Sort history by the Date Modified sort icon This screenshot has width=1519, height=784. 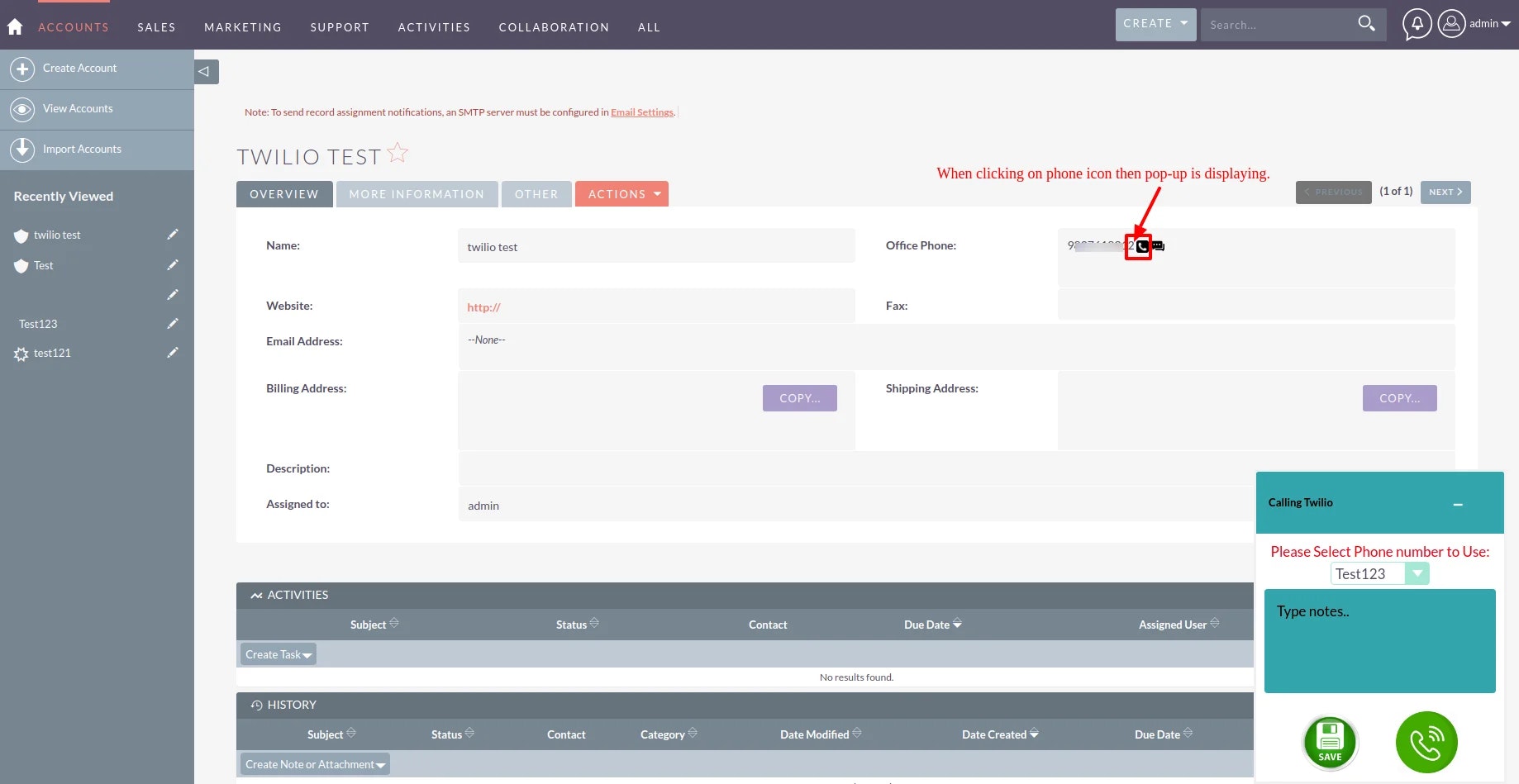[x=857, y=733]
